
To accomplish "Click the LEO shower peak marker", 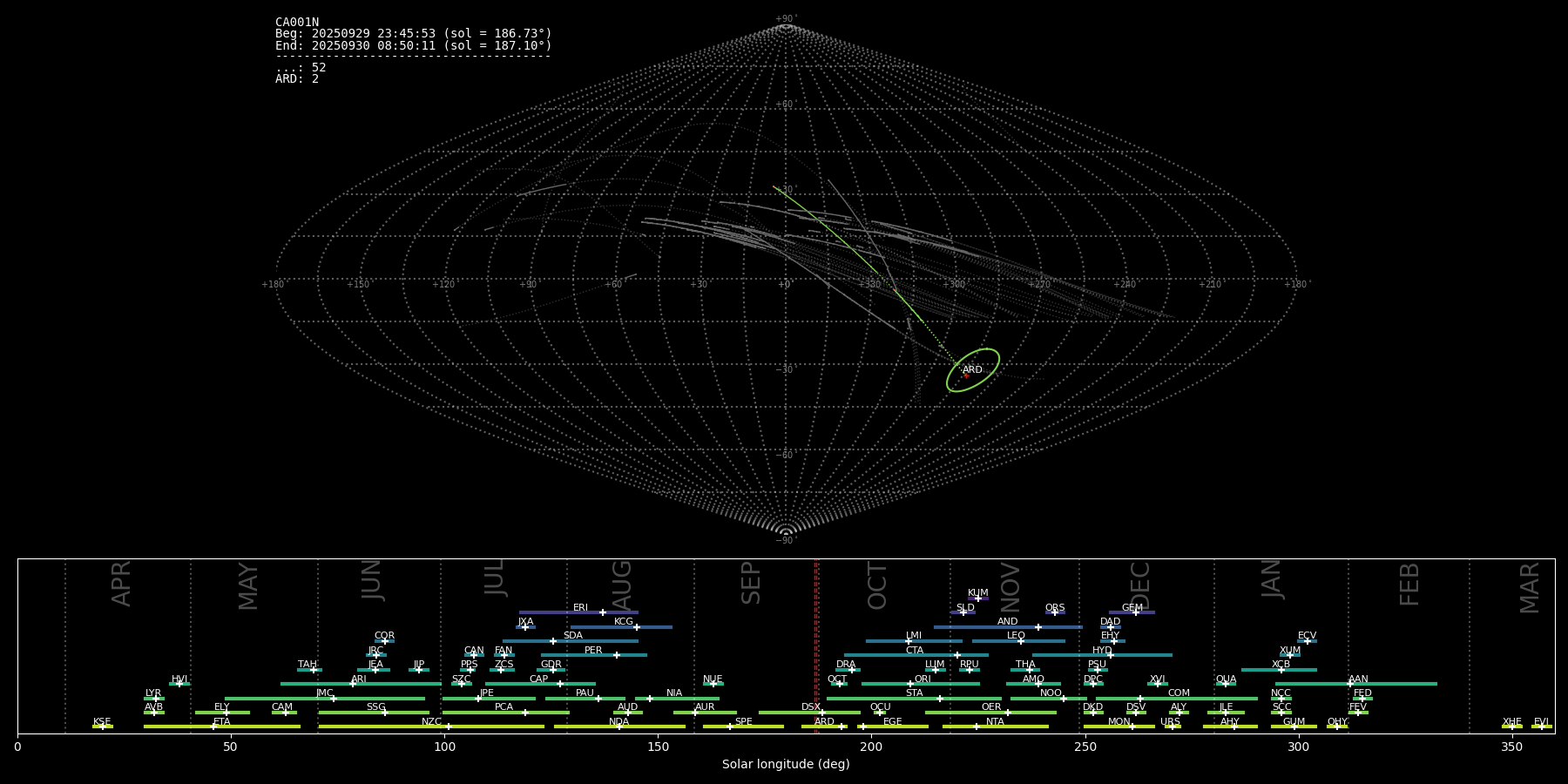I will [x=1021, y=641].
